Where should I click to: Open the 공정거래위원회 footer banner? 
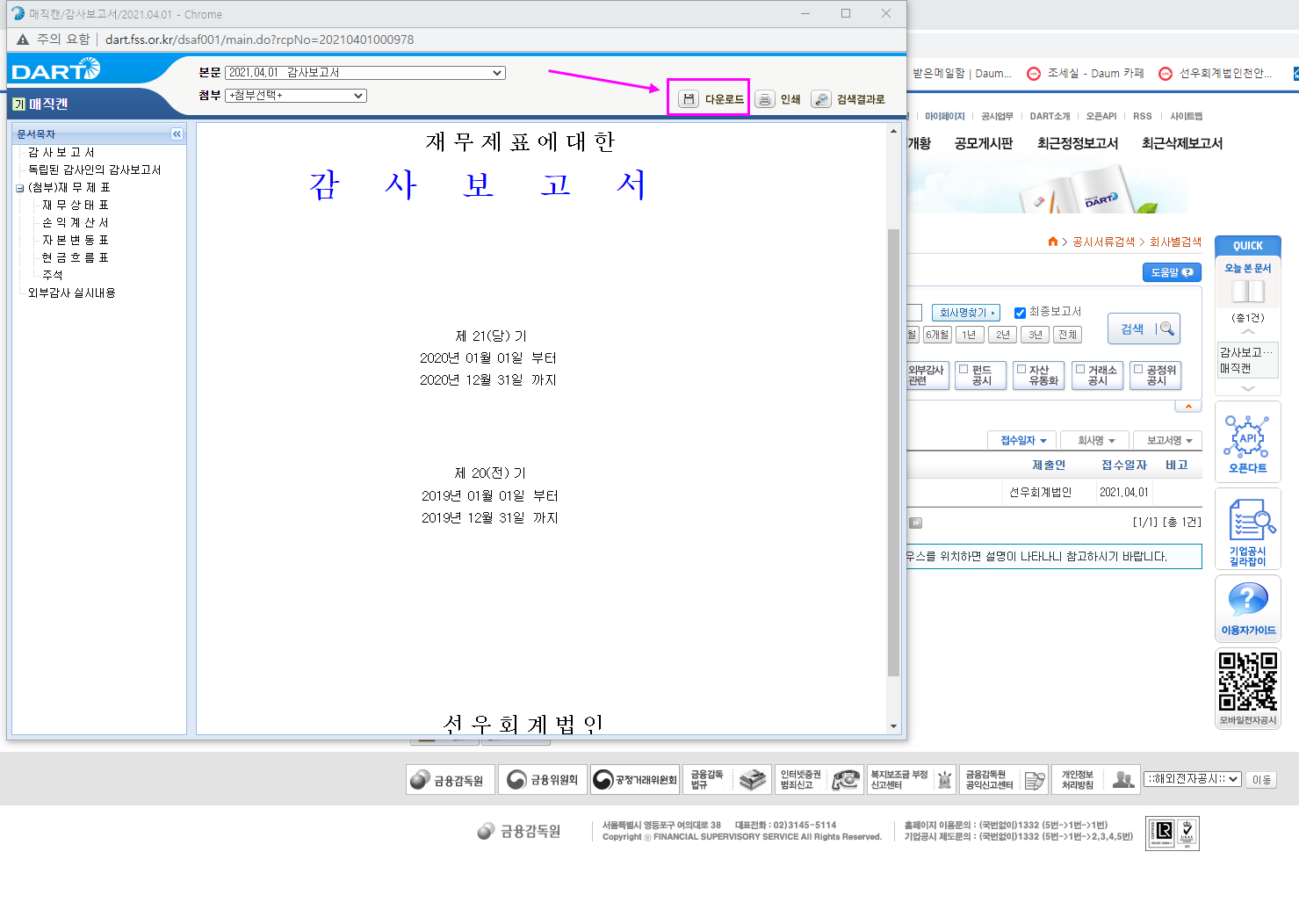[x=635, y=780]
